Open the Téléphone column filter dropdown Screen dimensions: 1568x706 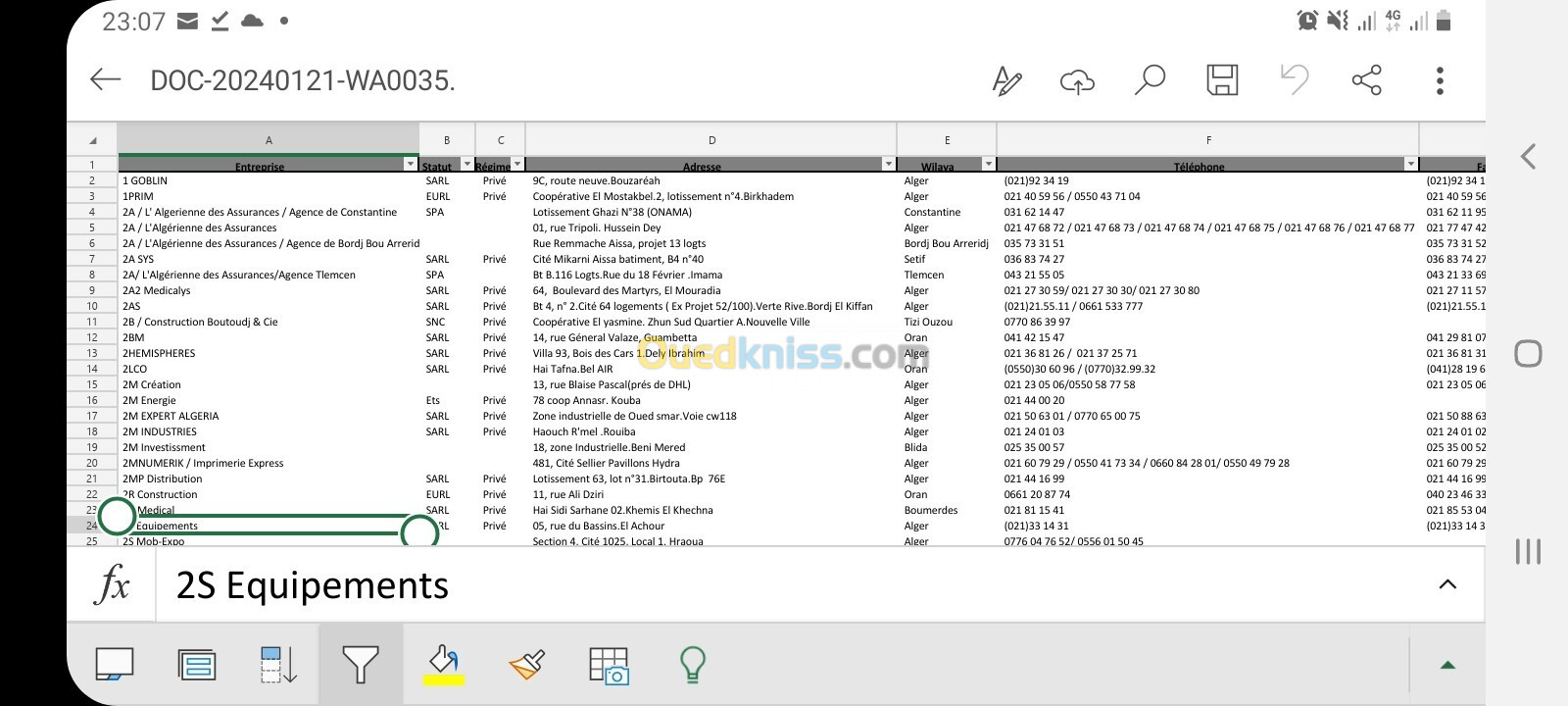[x=1411, y=164]
